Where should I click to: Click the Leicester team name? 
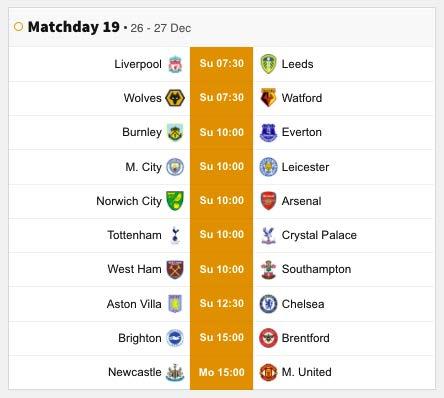point(305,167)
